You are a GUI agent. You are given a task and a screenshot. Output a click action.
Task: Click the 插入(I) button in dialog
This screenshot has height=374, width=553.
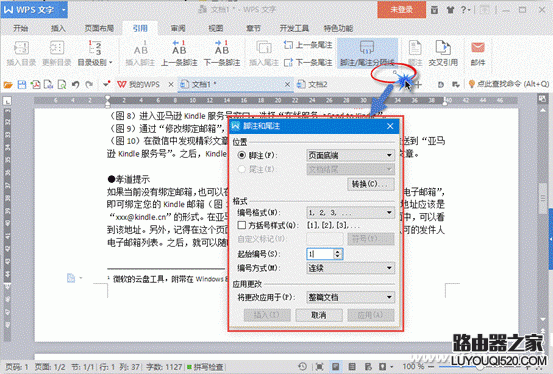coord(267,315)
